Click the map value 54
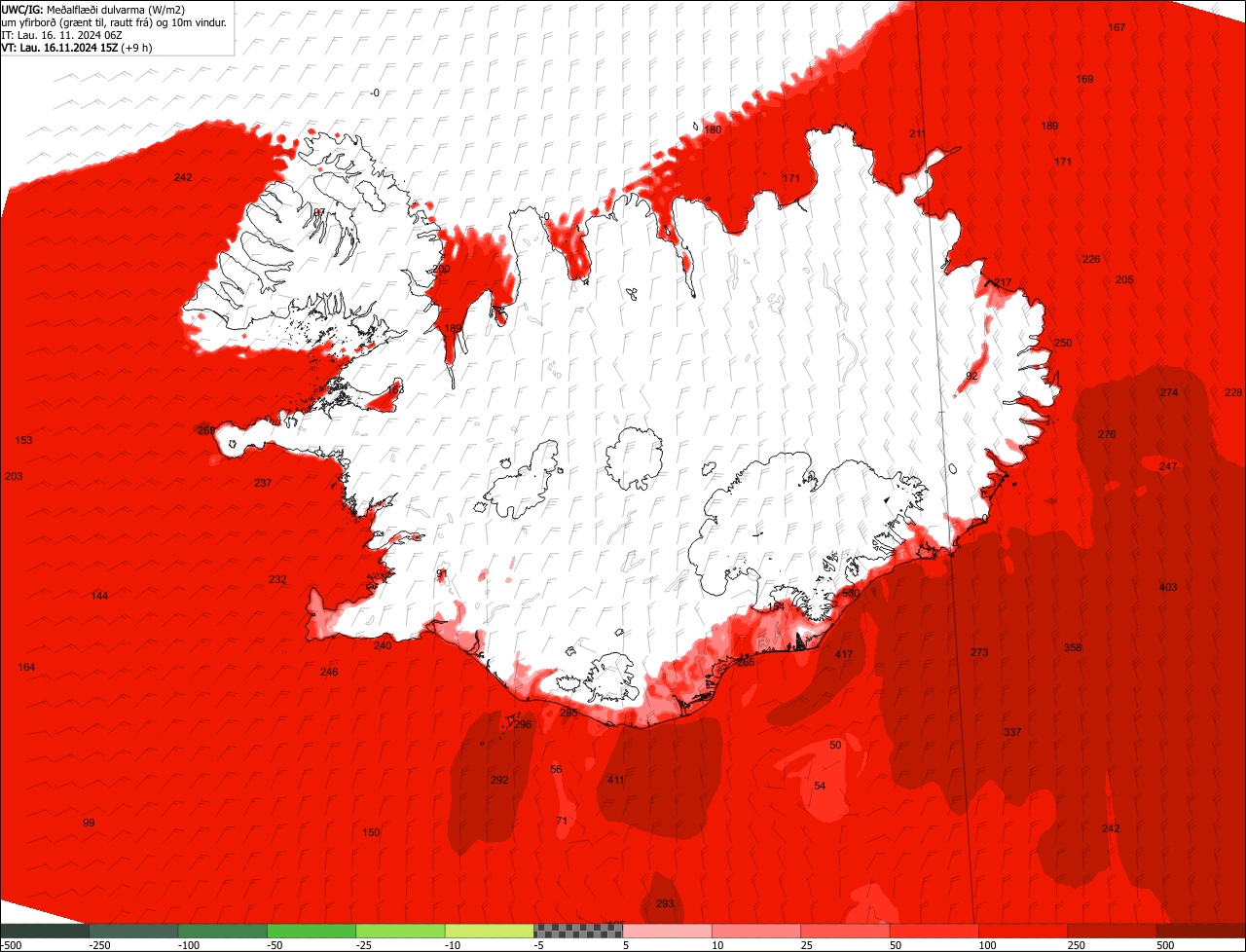 820,786
